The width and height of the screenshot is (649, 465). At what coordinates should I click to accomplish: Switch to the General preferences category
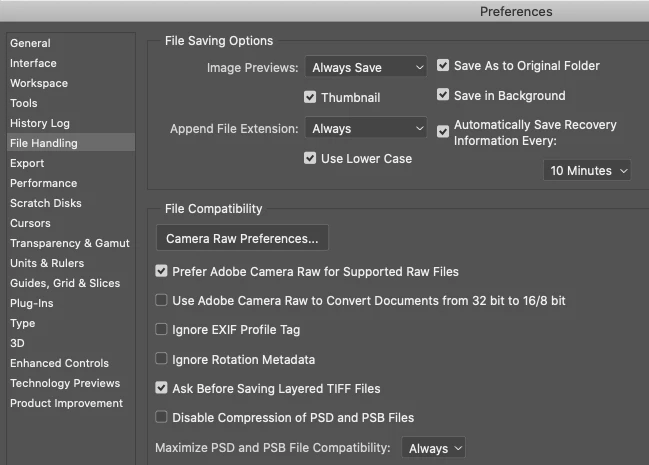pos(30,43)
